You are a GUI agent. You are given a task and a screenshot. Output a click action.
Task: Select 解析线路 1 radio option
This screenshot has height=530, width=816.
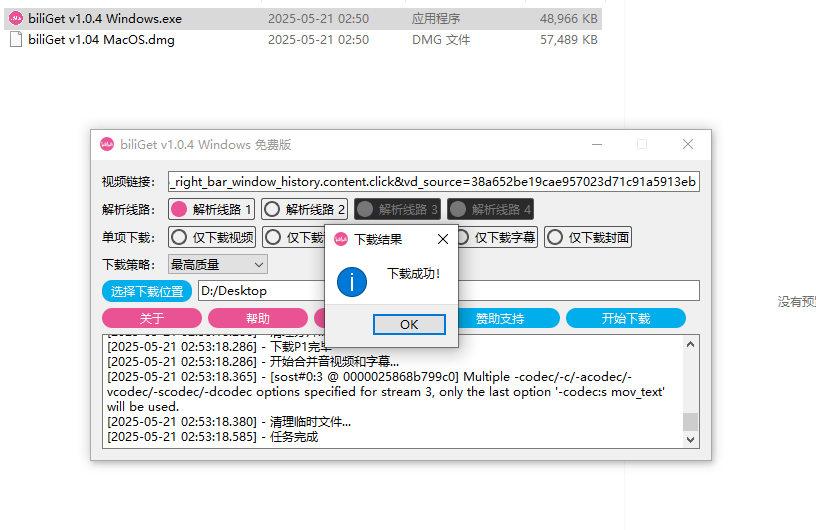[x=211, y=209]
